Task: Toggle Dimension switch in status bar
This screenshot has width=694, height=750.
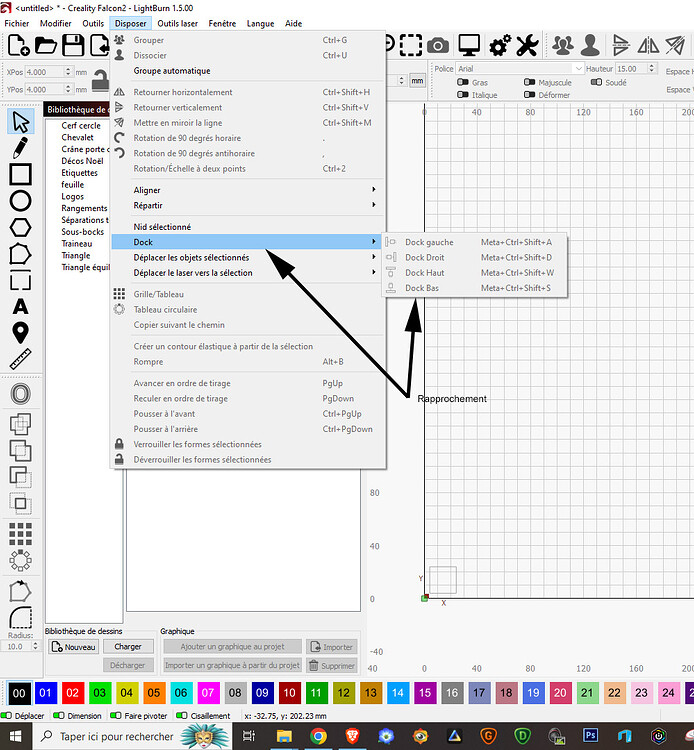Action: point(59,716)
